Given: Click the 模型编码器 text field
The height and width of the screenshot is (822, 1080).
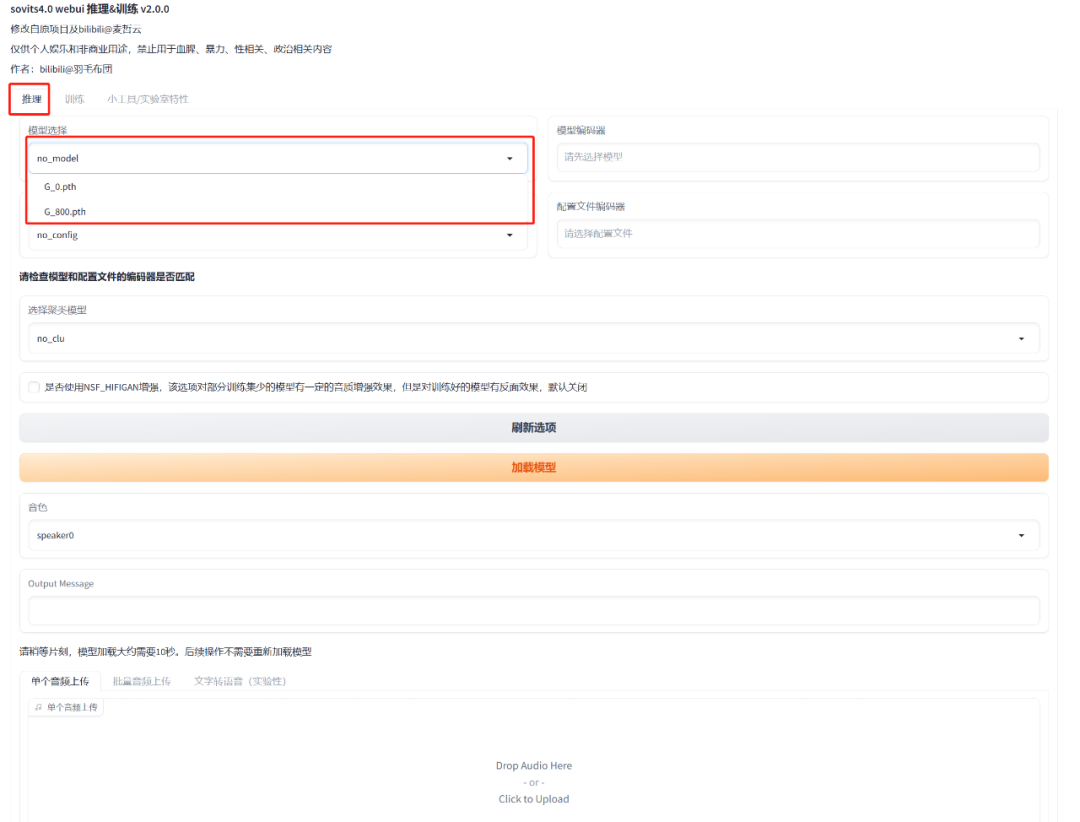Looking at the screenshot, I should tap(798, 157).
